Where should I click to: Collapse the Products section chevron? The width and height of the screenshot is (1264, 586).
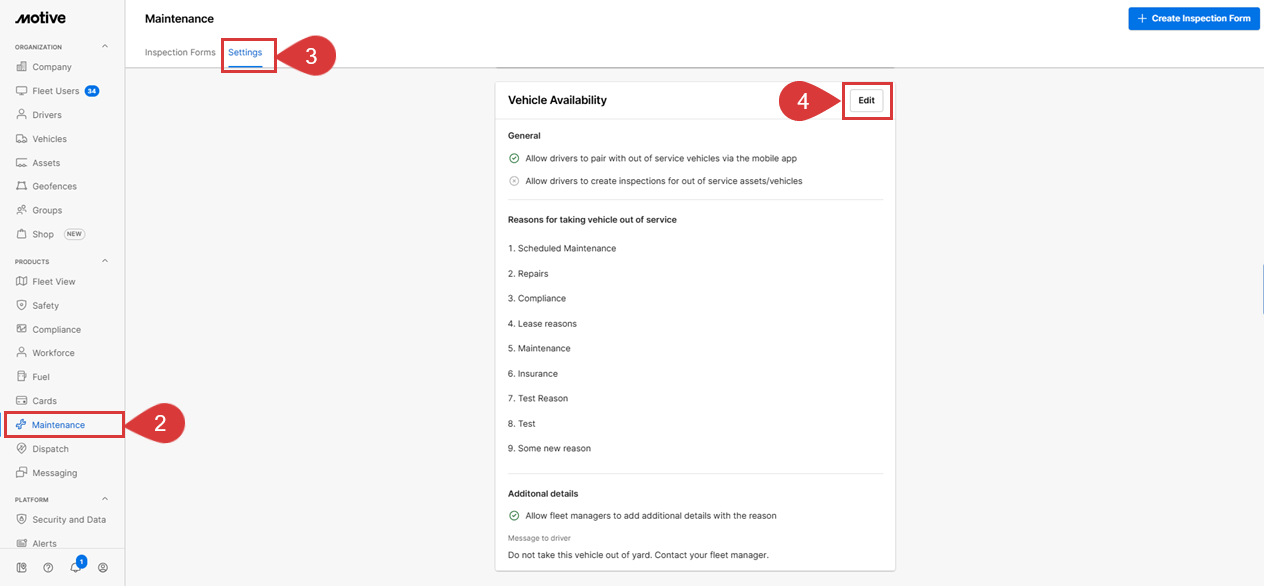pos(105,261)
